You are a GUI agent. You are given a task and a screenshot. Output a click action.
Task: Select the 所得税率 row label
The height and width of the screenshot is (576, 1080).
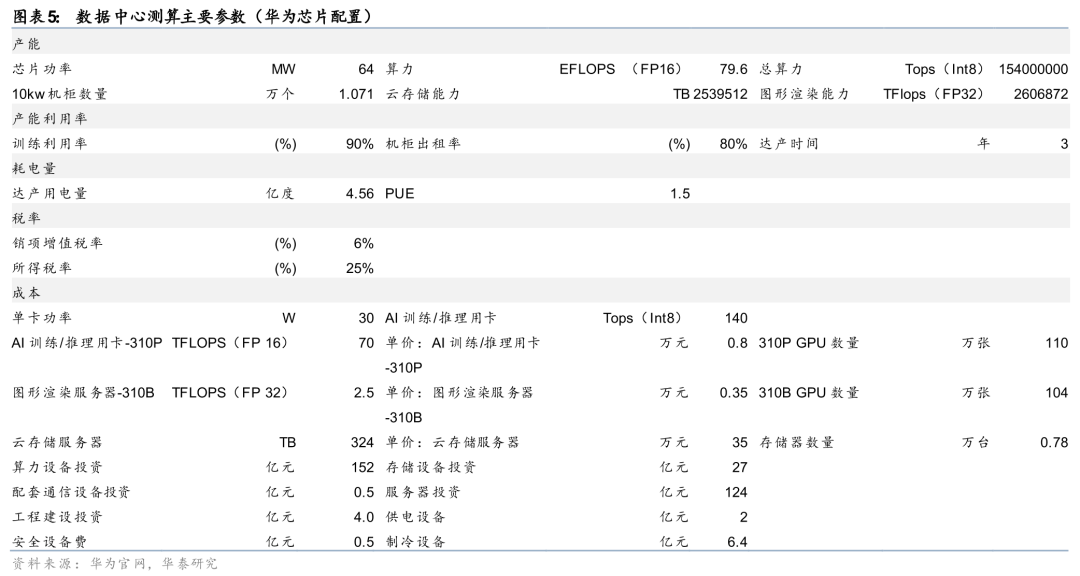tap(42, 268)
